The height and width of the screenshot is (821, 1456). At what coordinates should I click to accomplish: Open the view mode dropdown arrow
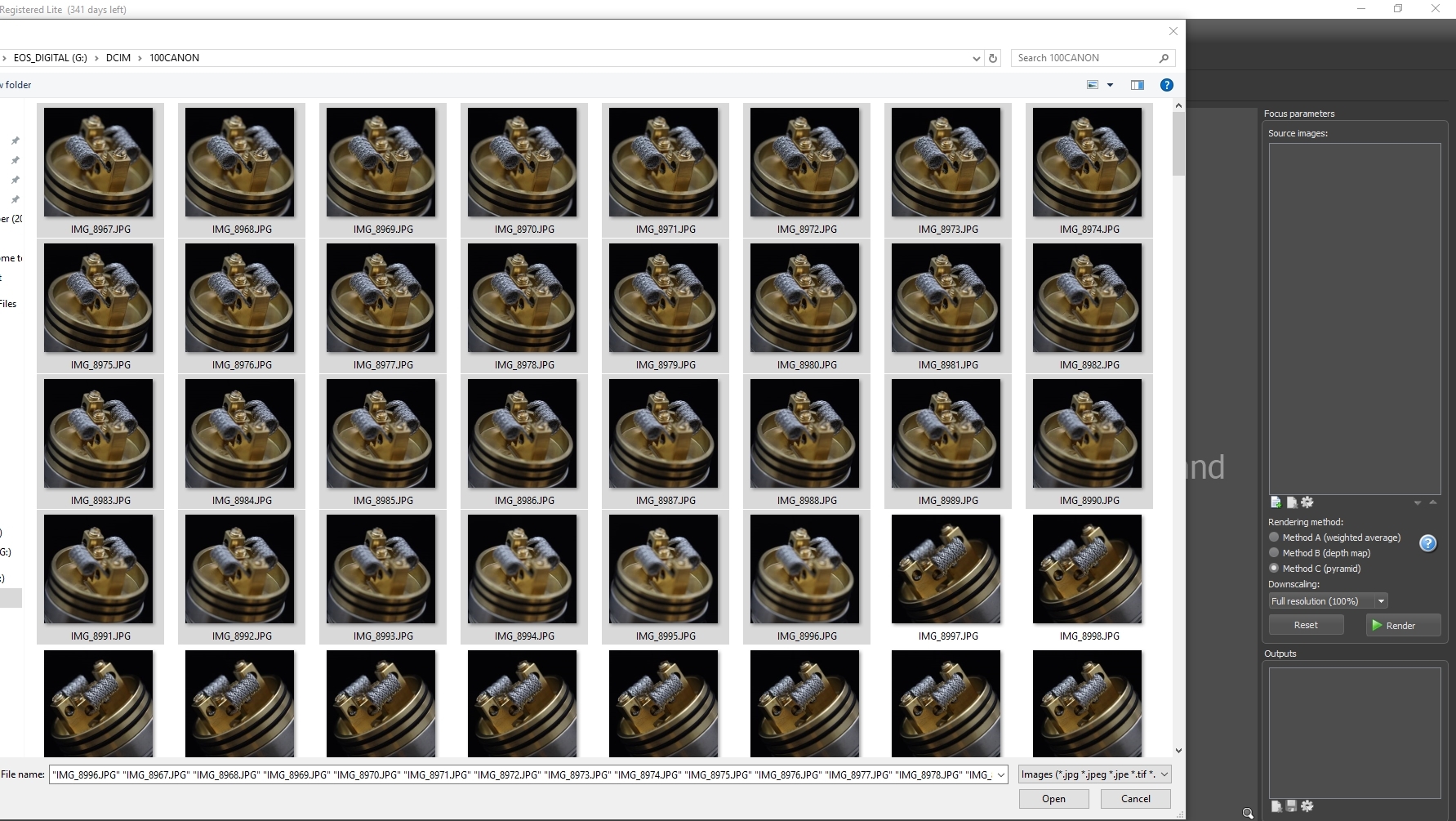pyautogui.click(x=1109, y=84)
